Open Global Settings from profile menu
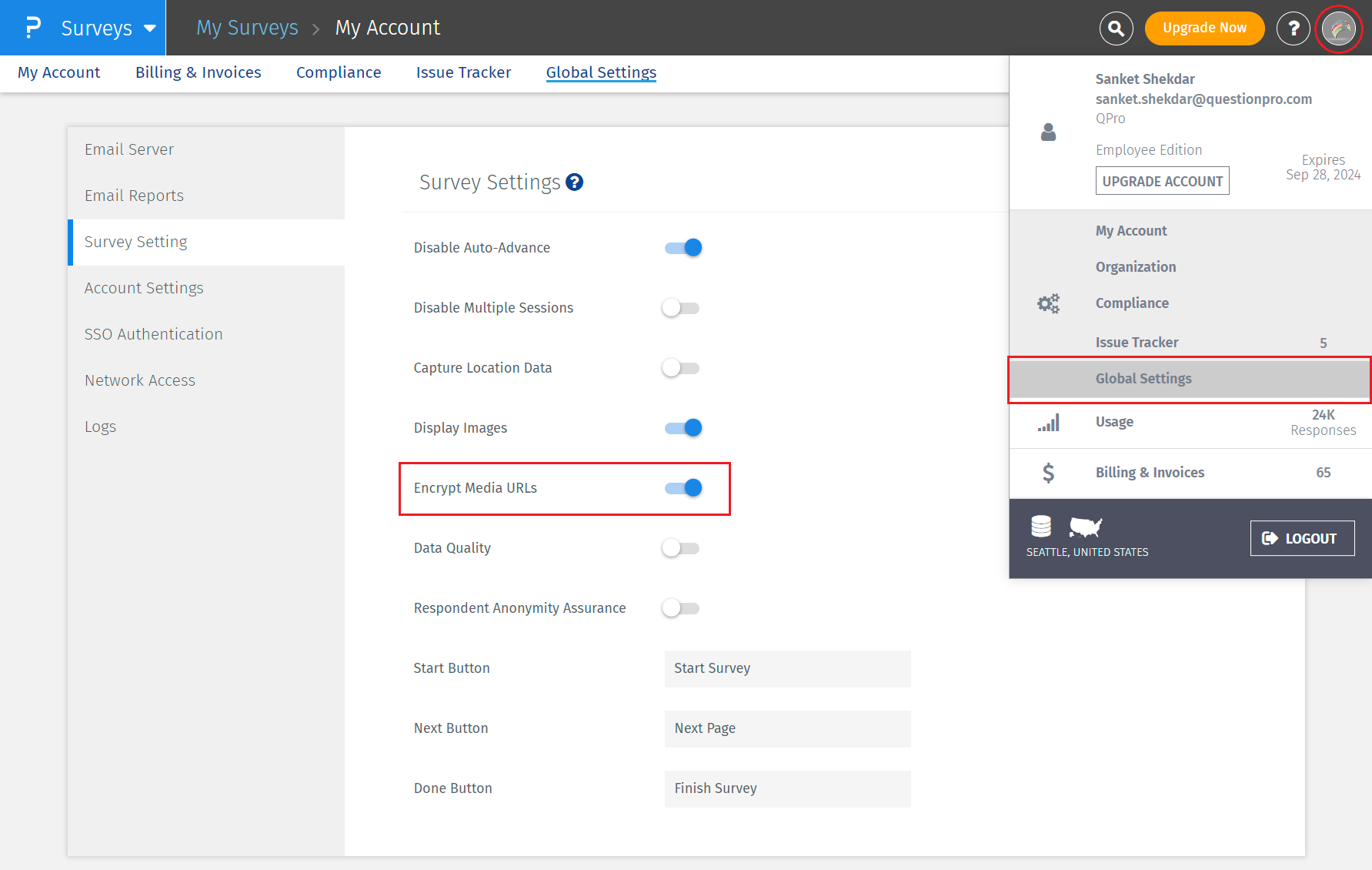Viewport: 1372px width, 870px height. (1143, 379)
